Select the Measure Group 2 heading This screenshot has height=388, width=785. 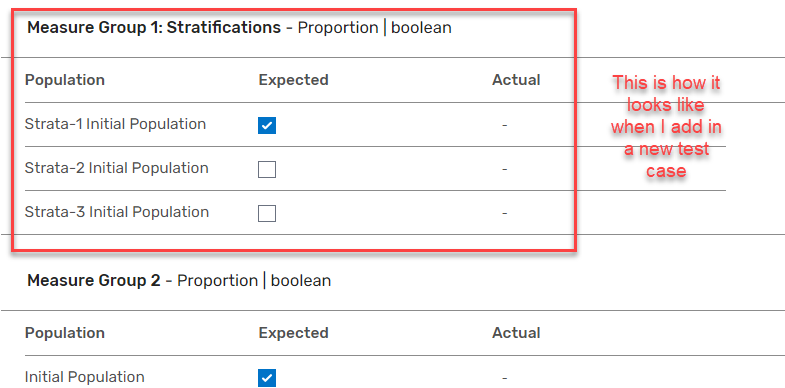tap(94, 280)
